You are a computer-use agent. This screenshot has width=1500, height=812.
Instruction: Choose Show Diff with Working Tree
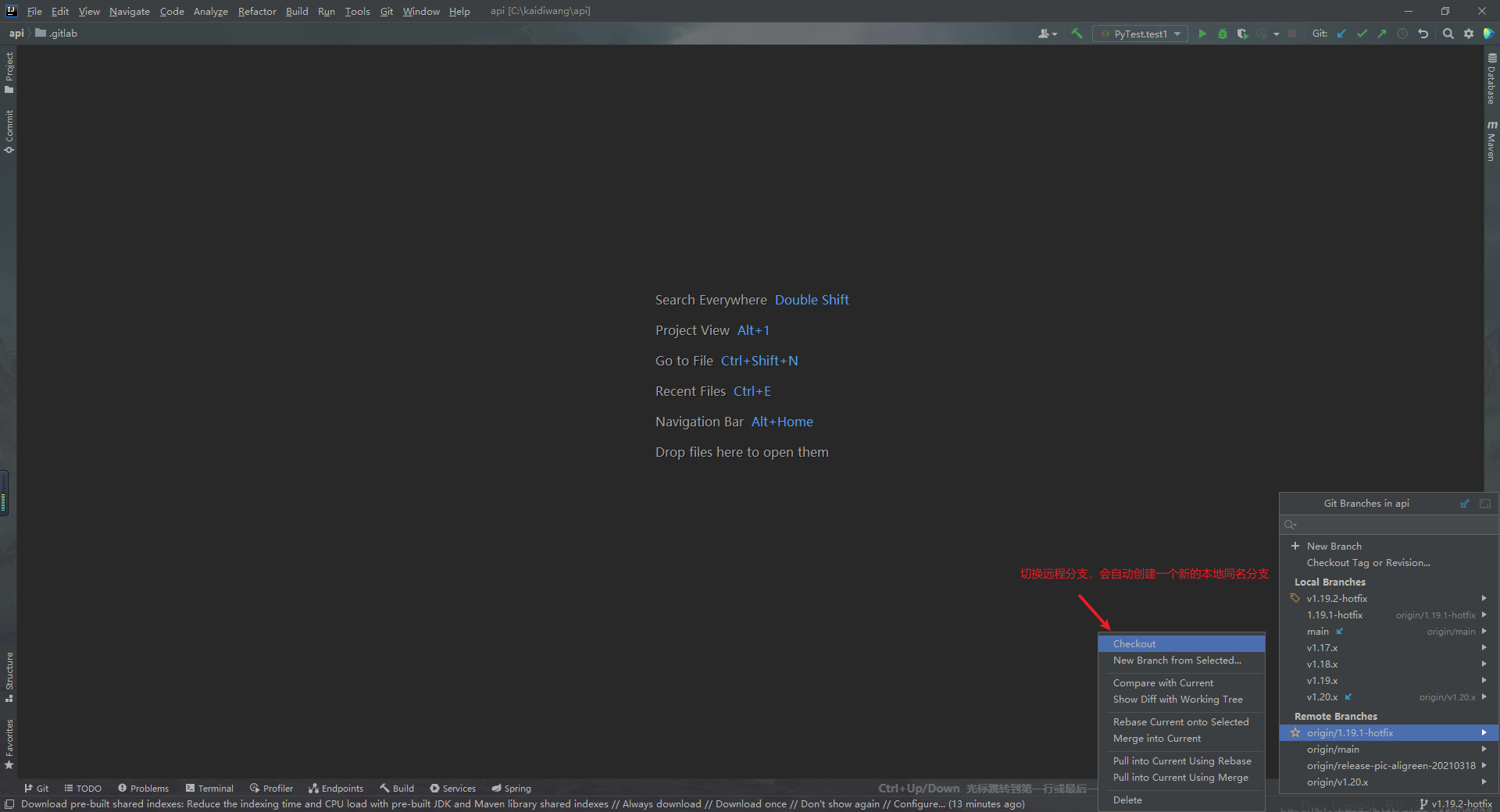[1181, 700]
